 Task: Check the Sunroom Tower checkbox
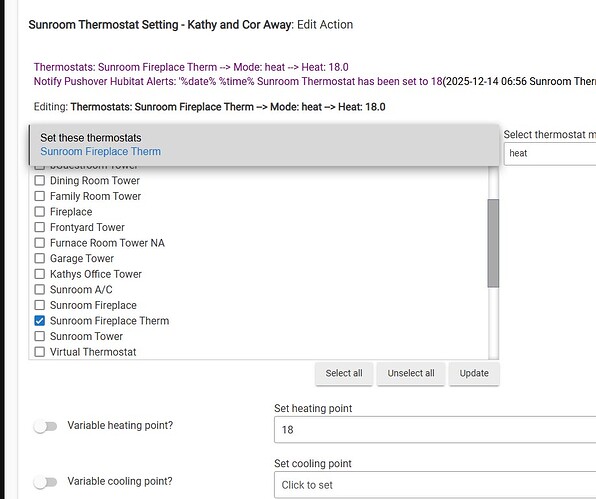click(x=40, y=336)
